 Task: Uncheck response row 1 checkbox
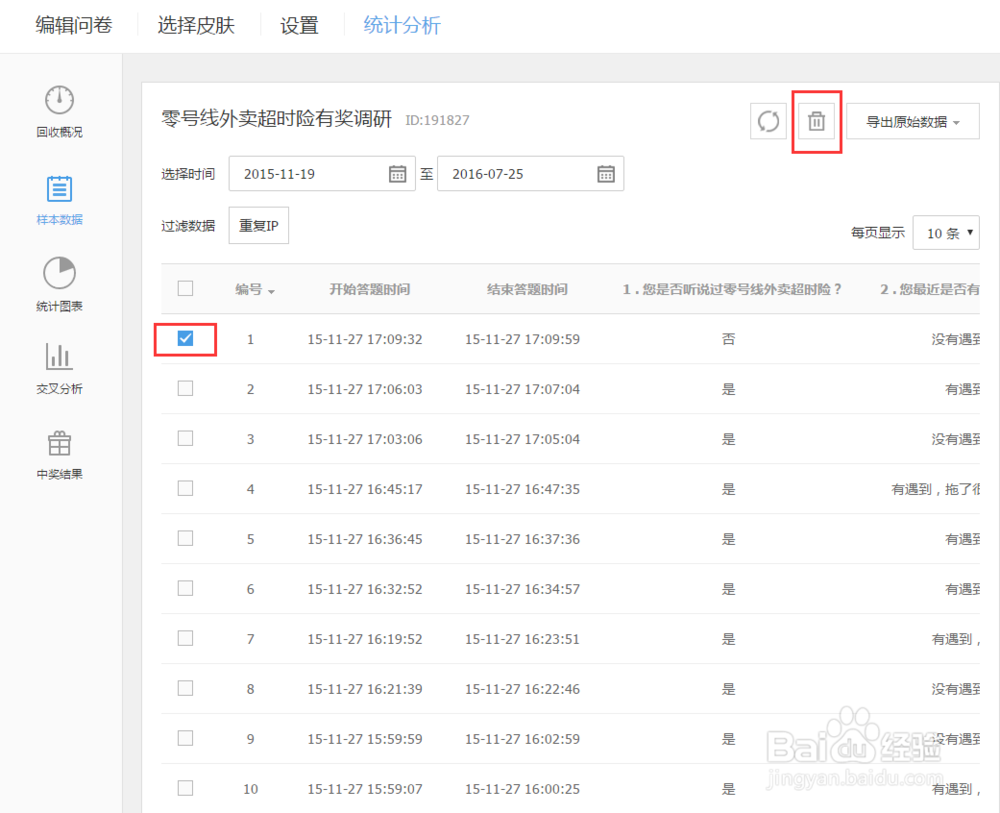coord(185,339)
